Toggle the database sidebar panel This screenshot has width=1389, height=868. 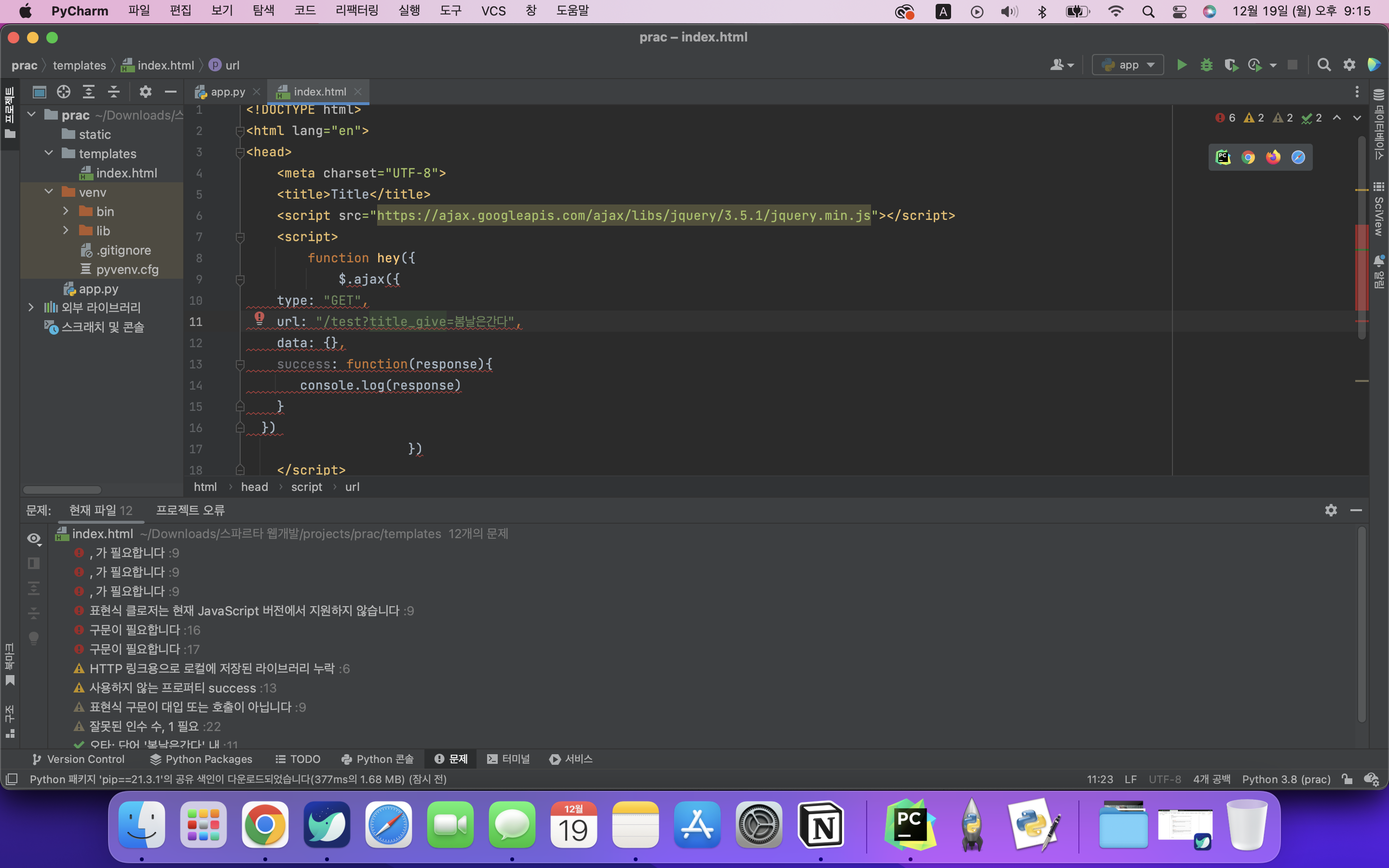[x=1379, y=124]
